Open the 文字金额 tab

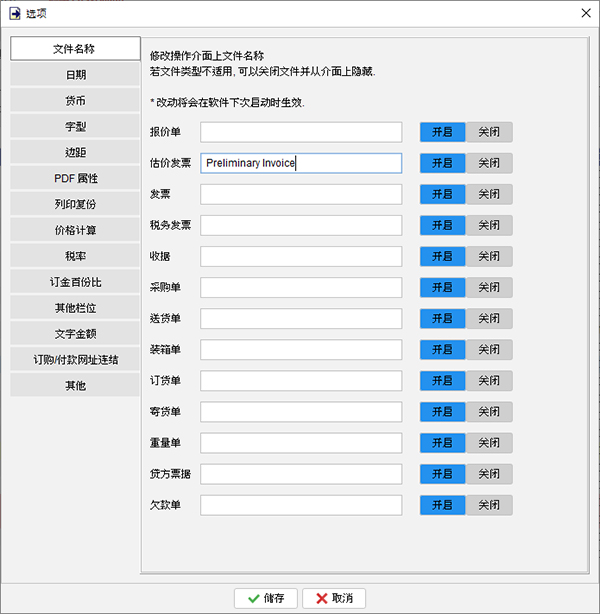tap(75, 334)
